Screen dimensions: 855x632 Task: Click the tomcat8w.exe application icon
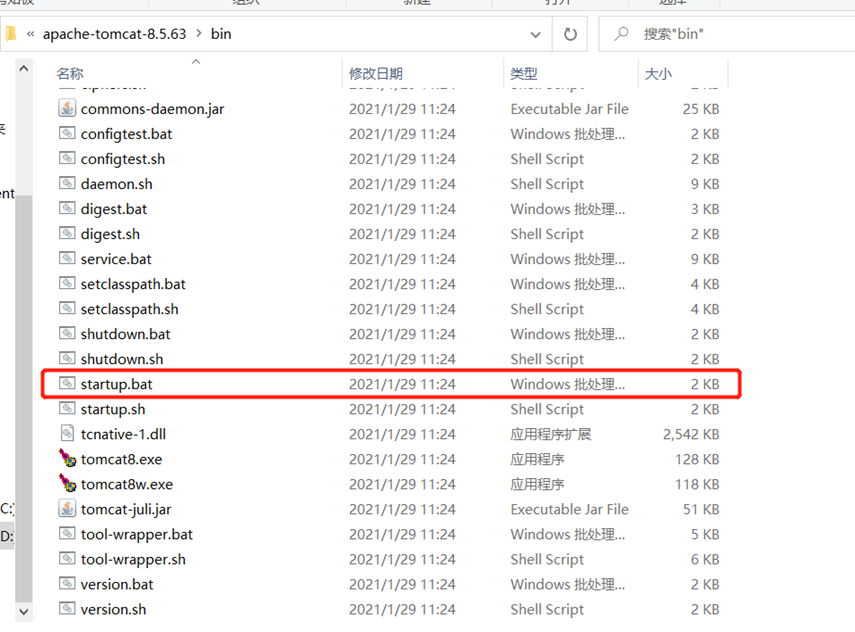(68, 483)
